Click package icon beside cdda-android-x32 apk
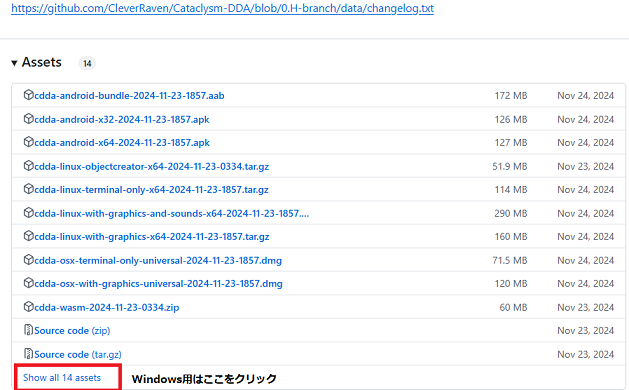629x390 pixels. tap(28, 119)
